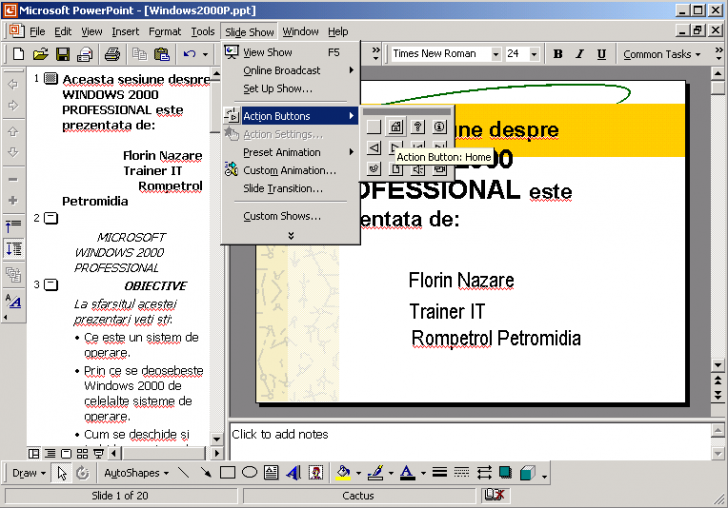
Task: Open the Format menu
Action: pos(164,32)
